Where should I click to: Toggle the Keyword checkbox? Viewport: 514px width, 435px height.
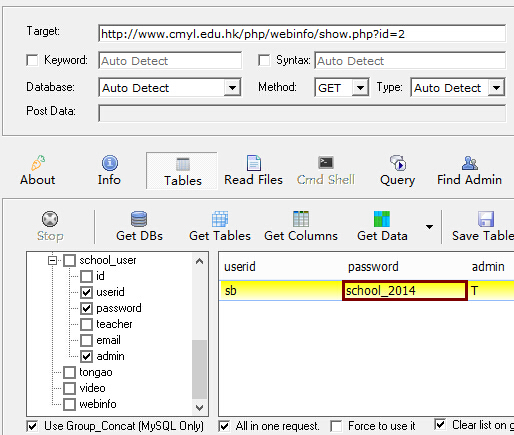coord(32,60)
